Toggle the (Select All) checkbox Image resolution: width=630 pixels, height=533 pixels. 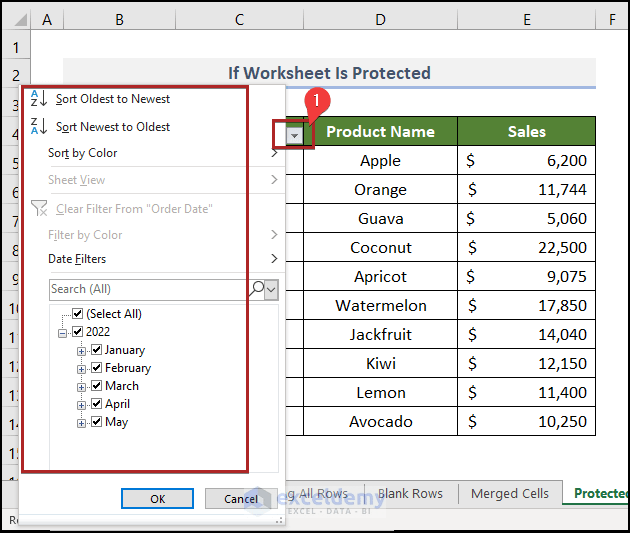point(78,313)
